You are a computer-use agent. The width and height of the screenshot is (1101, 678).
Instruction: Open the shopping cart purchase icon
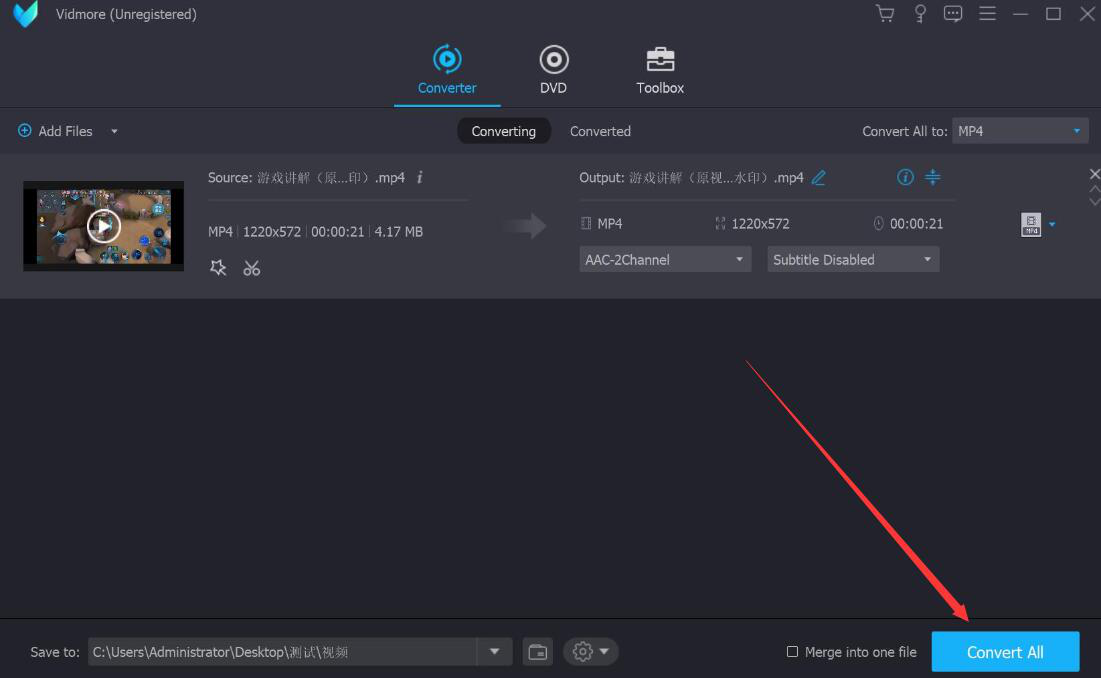point(885,13)
